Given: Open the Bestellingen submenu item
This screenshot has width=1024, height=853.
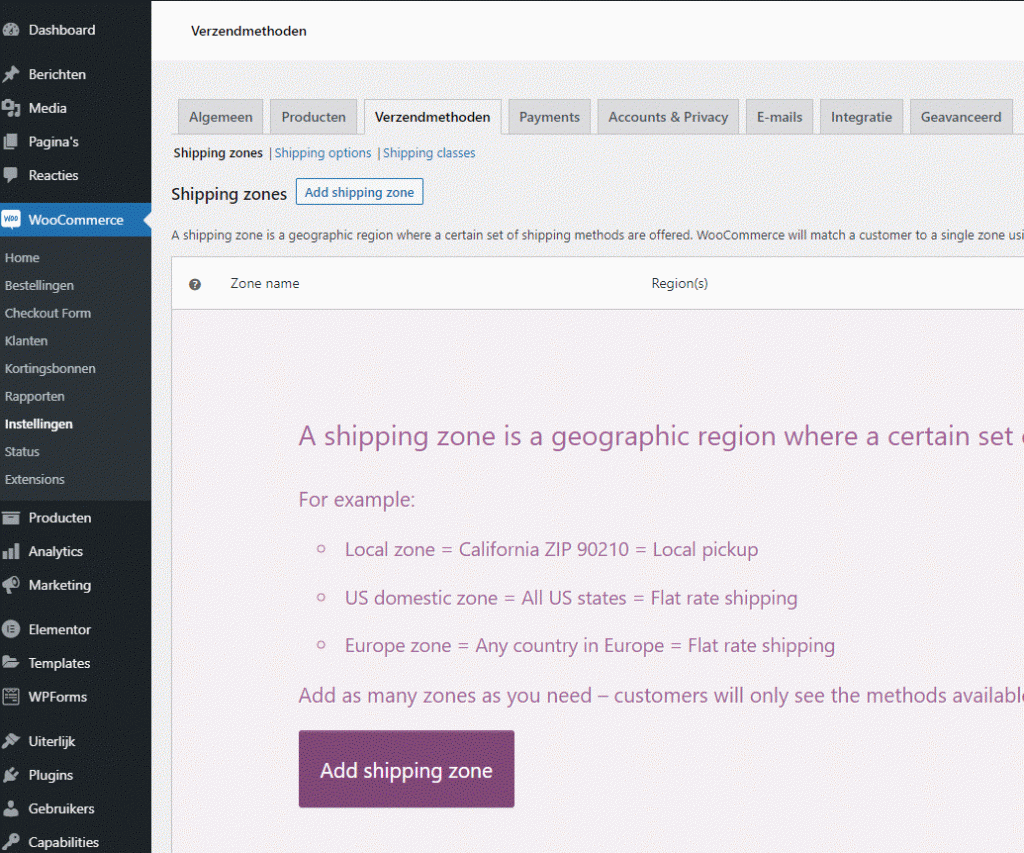Looking at the screenshot, I should [x=39, y=285].
